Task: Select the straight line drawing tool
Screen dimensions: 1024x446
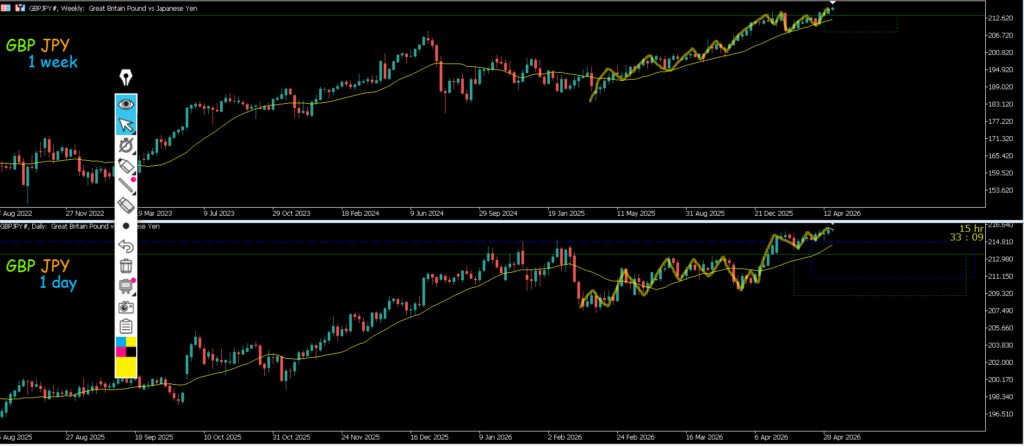Action: [126, 185]
